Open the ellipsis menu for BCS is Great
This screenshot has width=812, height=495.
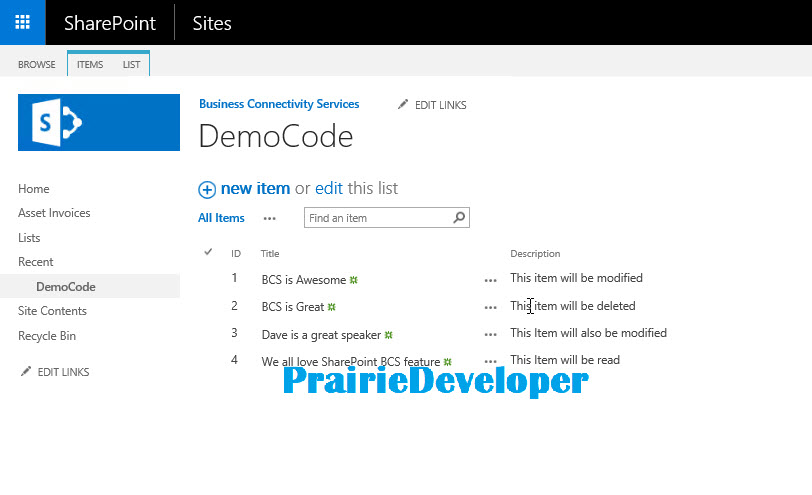490,307
